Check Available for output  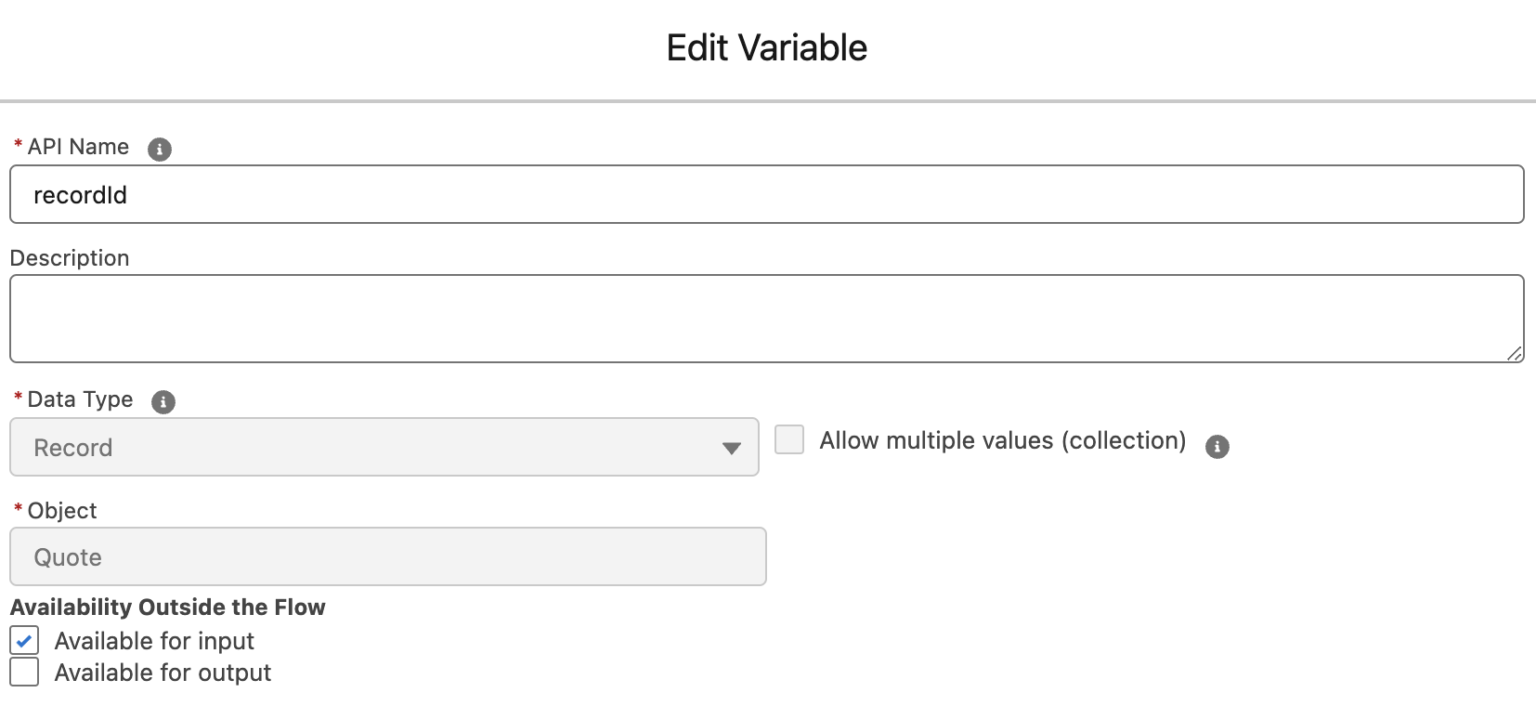pos(23,672)
